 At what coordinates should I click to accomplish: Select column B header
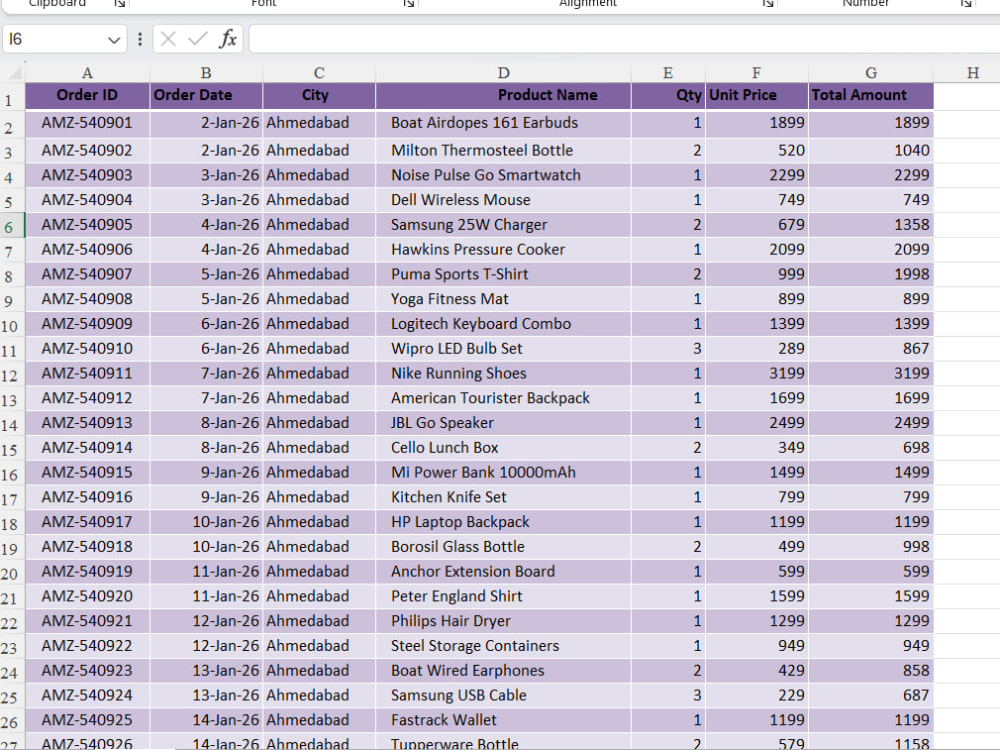pyautogui.click(x=206, y=73)
